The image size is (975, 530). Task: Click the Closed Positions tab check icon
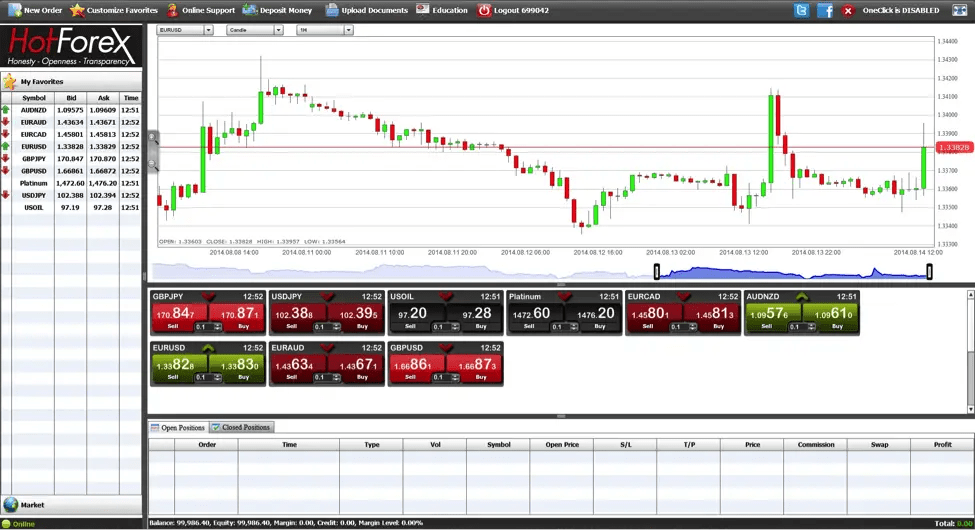tap(216, 427)
